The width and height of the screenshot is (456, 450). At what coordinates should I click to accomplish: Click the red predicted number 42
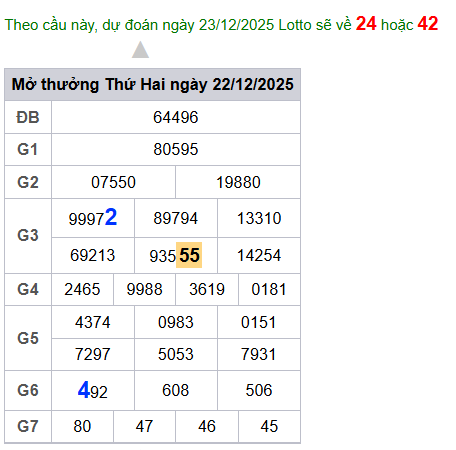428,24
